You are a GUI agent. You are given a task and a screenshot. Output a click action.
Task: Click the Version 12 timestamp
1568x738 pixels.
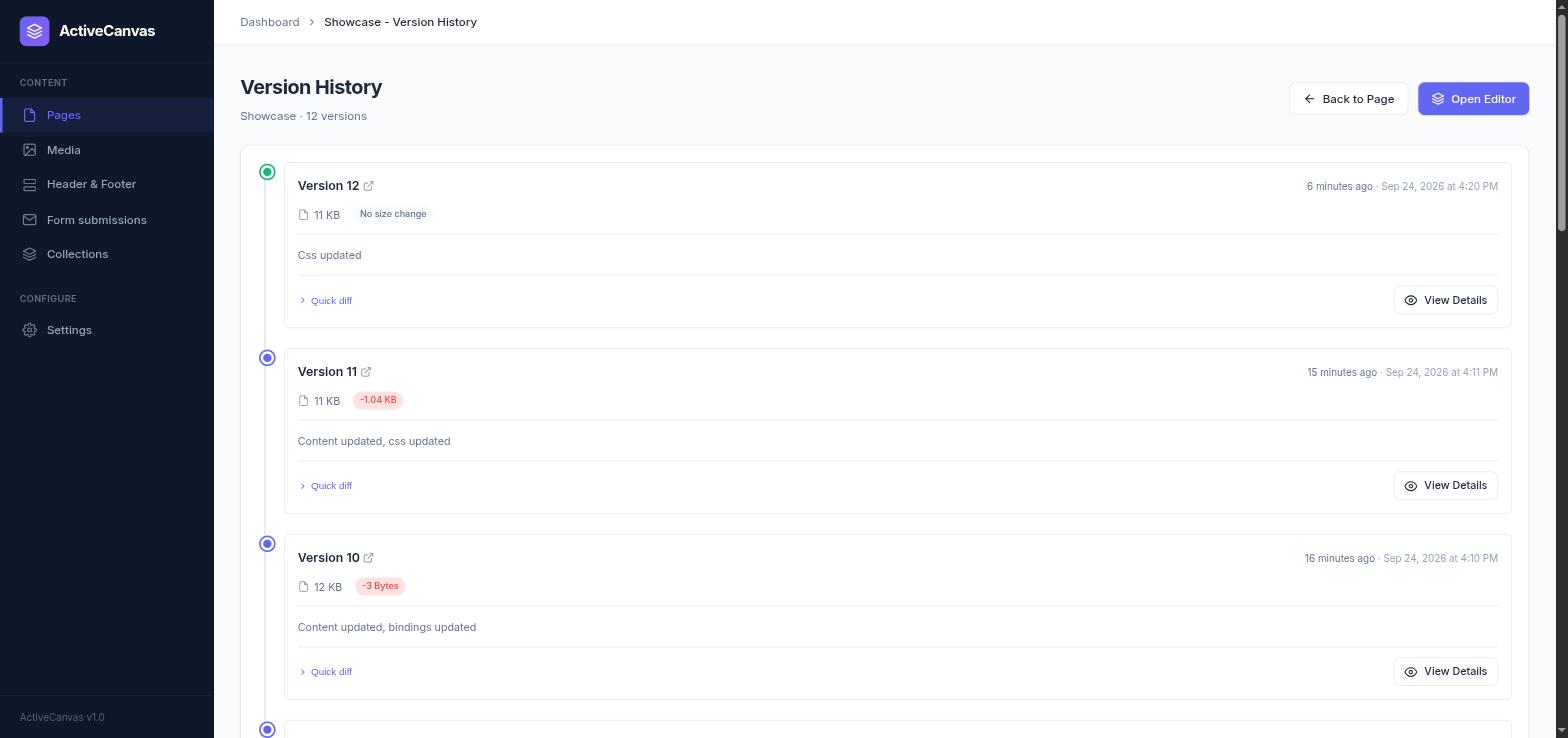(x=1402, y=186)
